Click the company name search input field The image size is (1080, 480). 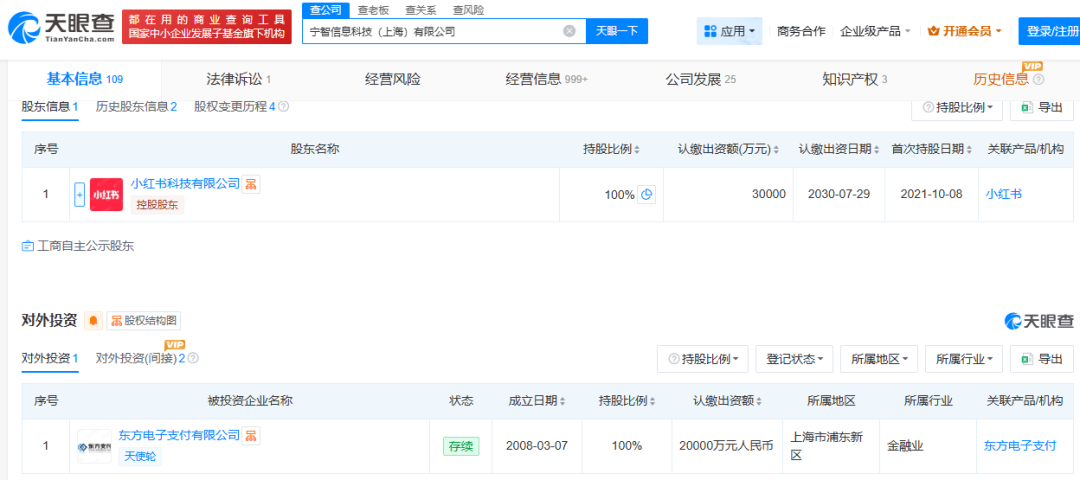click(x=430, y=31)
